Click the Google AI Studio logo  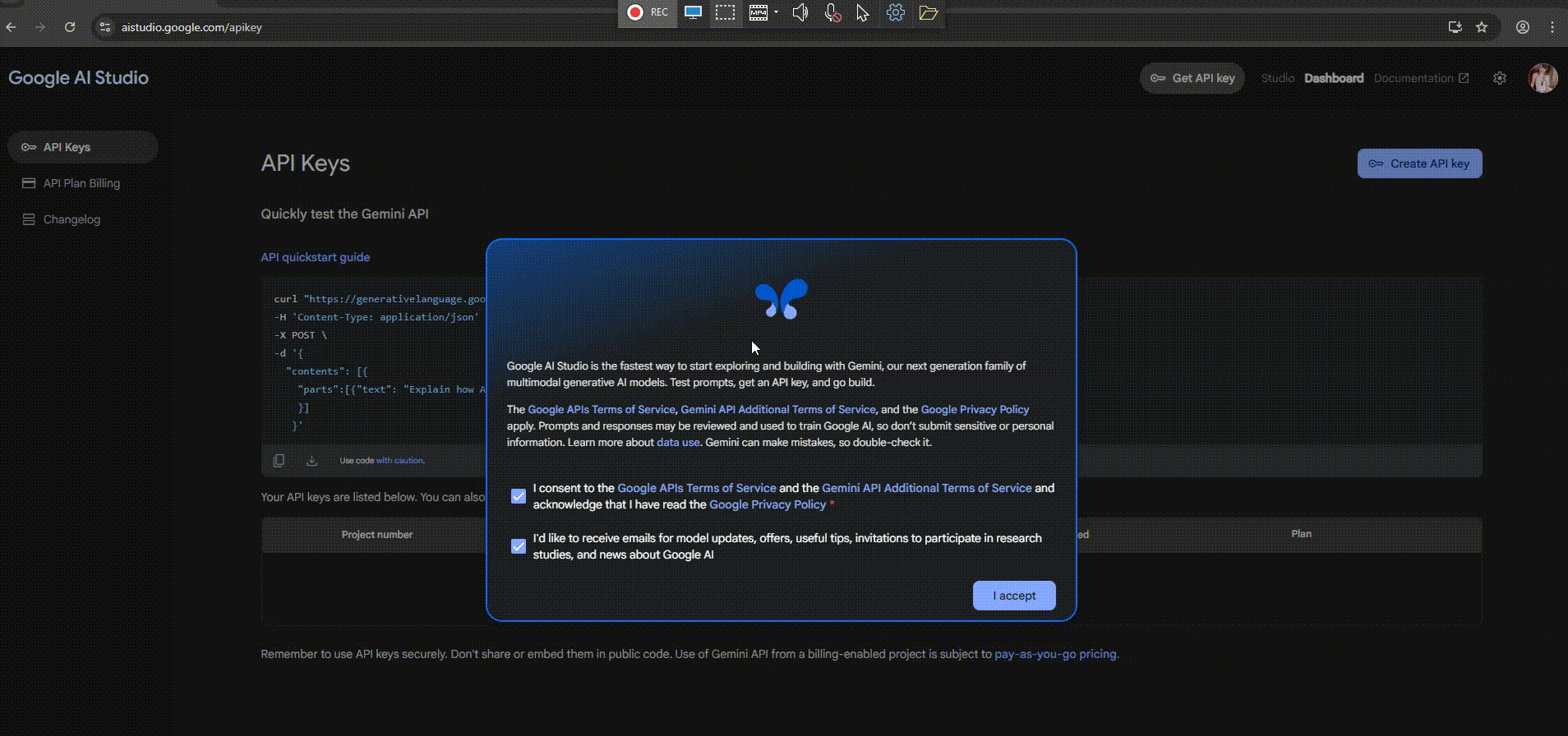(79, 78)
